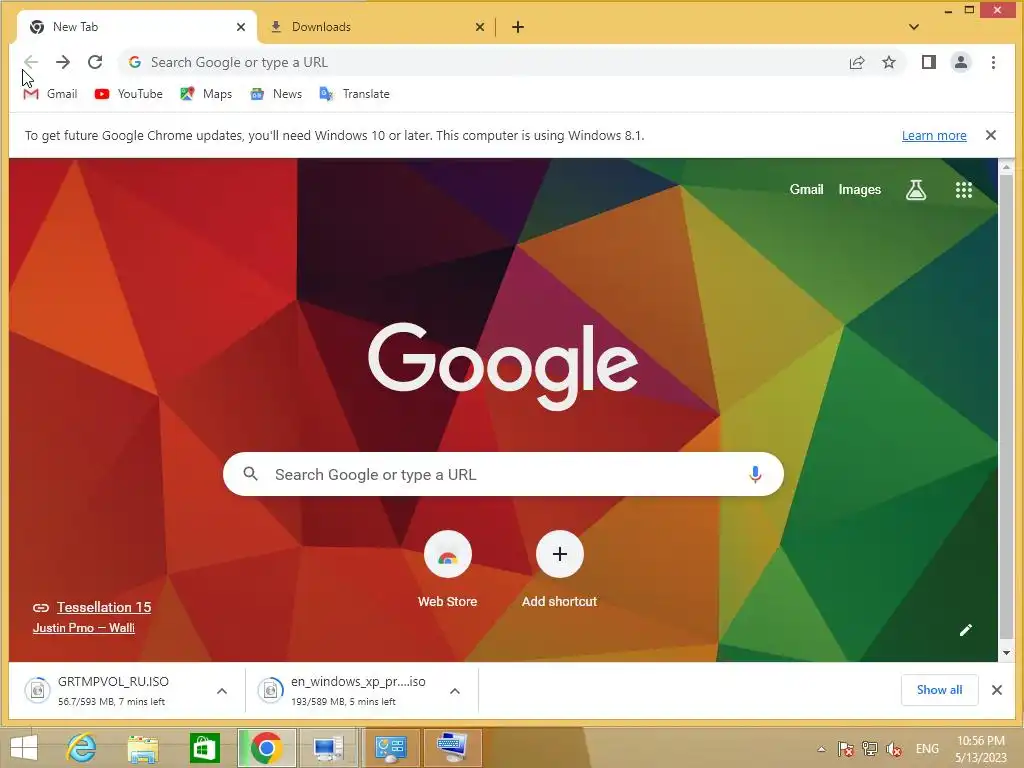Open the YouTube bookmark
Image resolution: width=1024 pixels, height=768 pixels.
click(x=129, y=94)
